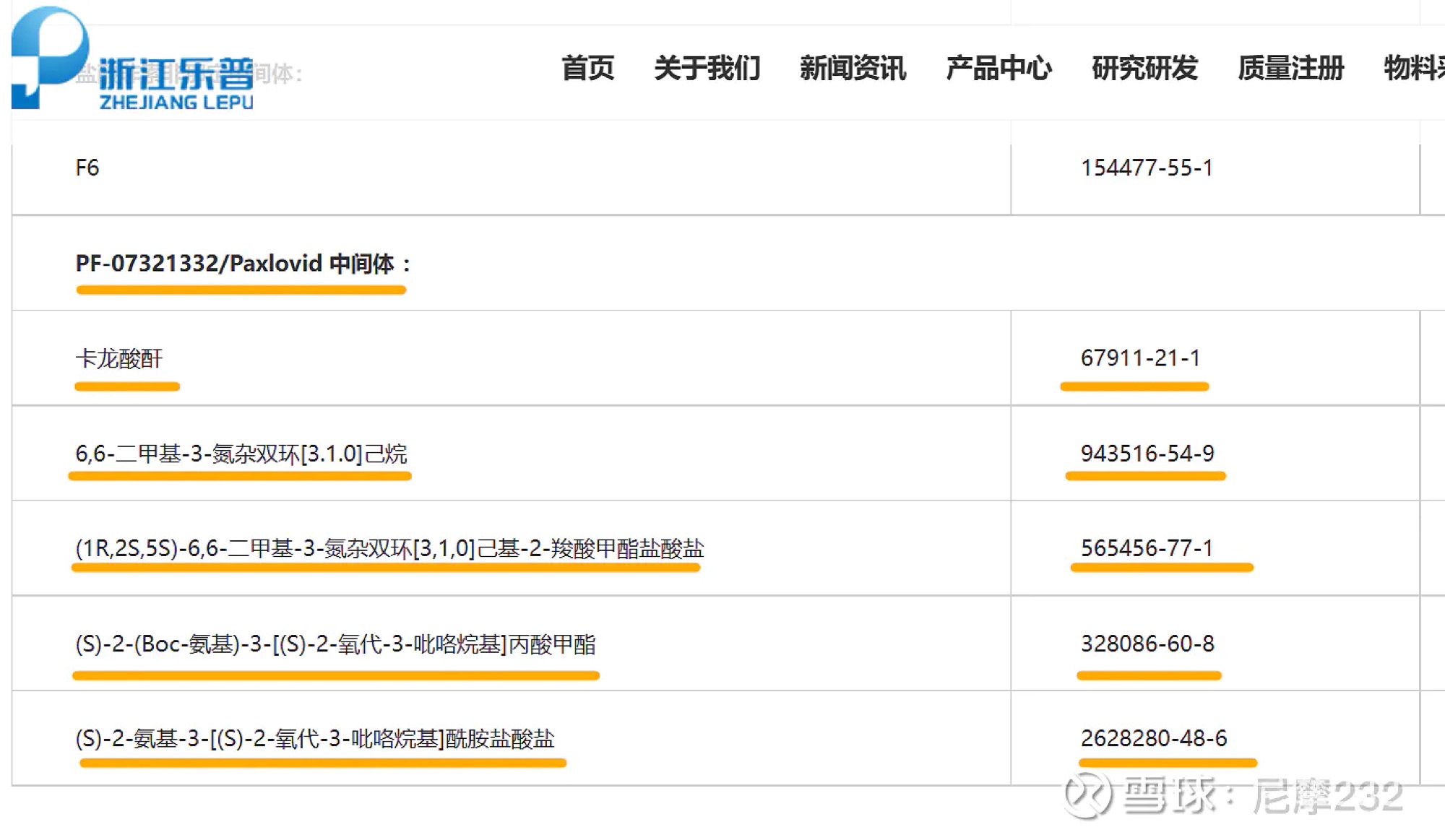Open 质量注册 navigation item

pos(1291,69)
